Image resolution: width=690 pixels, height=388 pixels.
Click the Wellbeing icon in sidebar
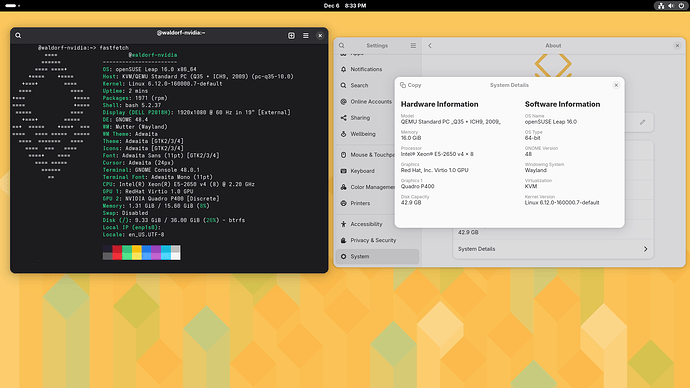coord(344,134)
